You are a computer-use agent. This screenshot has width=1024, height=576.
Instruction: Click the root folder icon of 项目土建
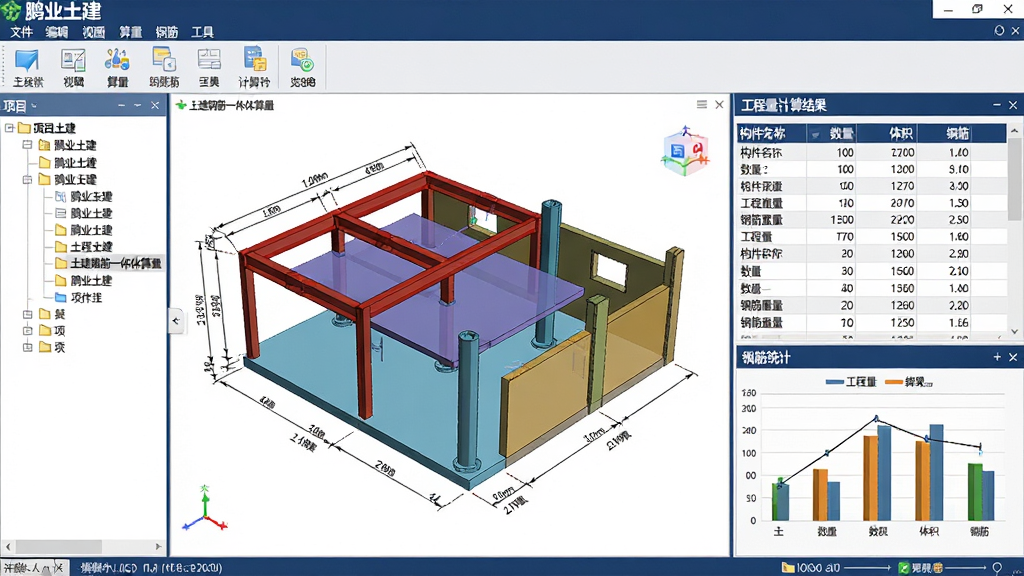coord(24,127)
